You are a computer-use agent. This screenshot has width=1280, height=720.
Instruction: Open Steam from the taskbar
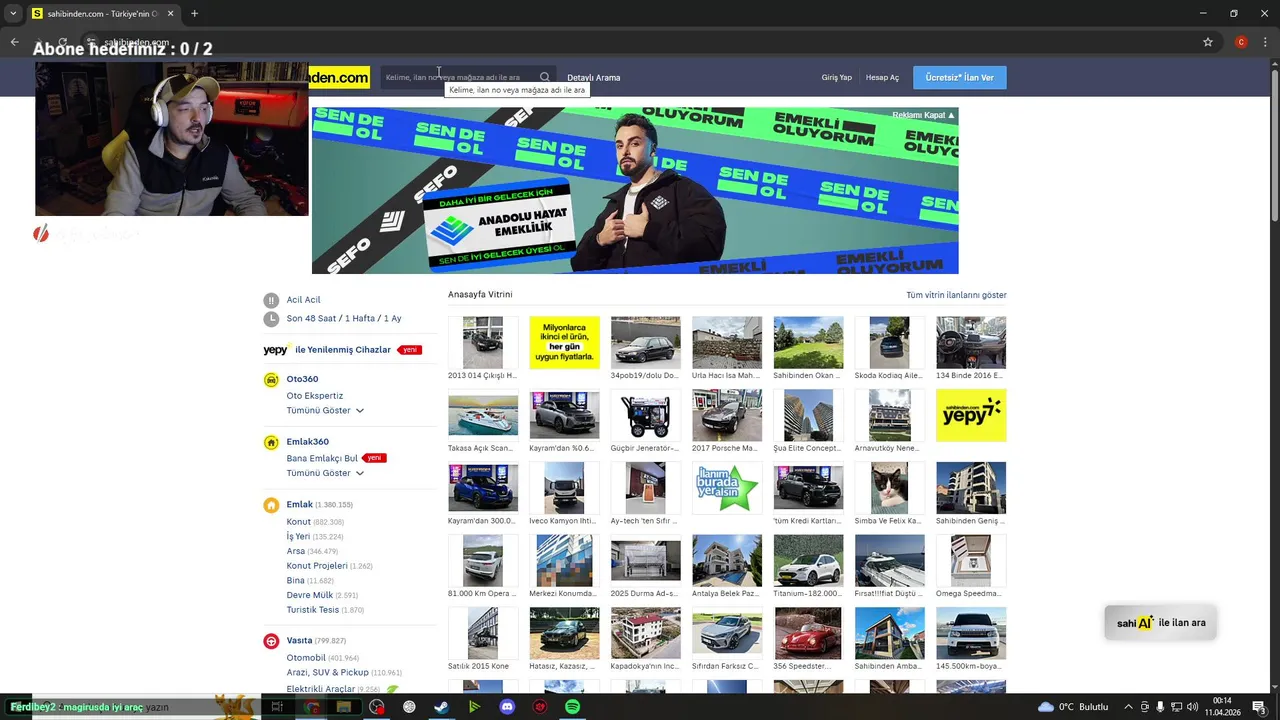coord(441,707)
